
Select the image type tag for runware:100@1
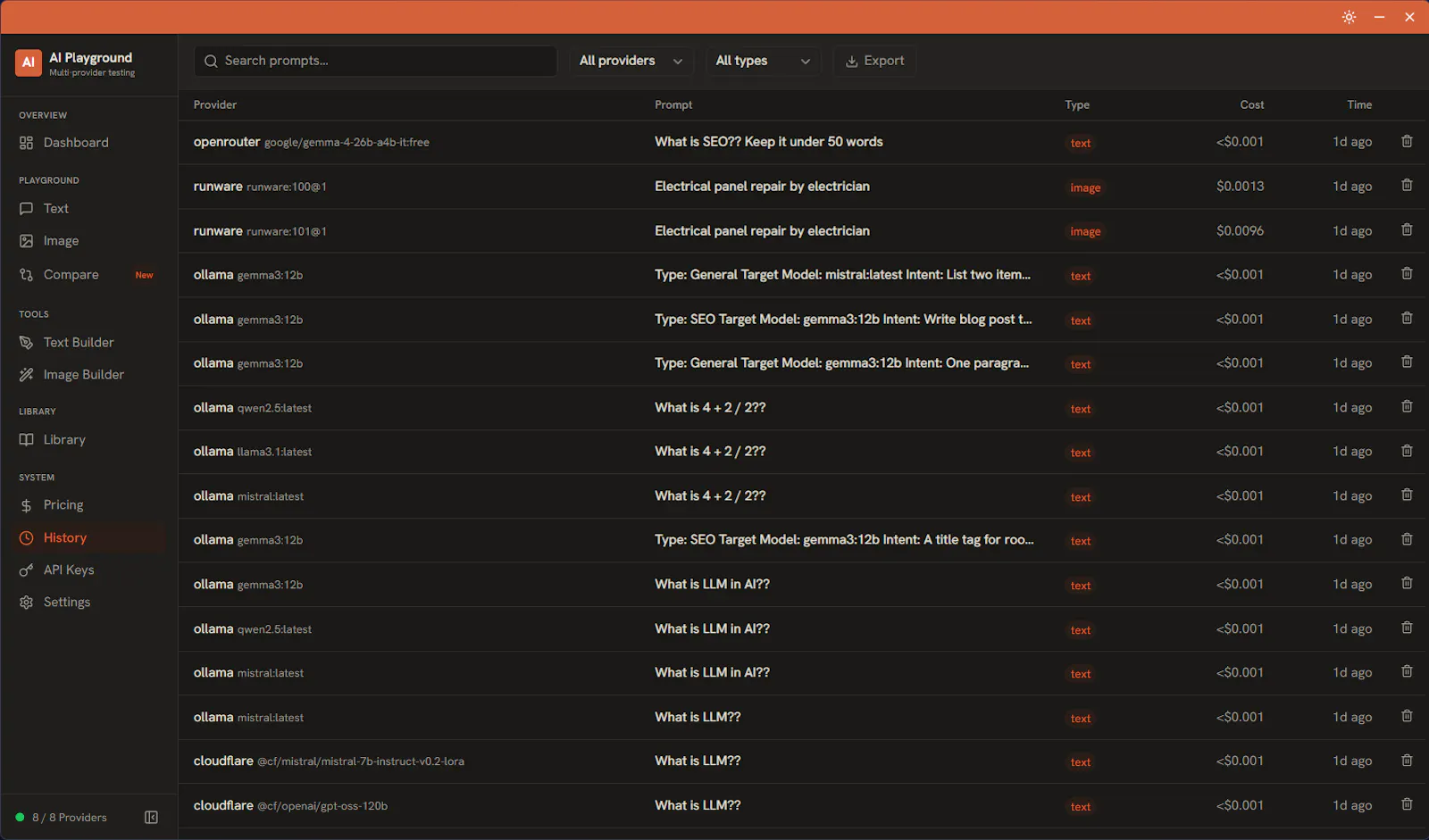click(x=1085, y=187)
